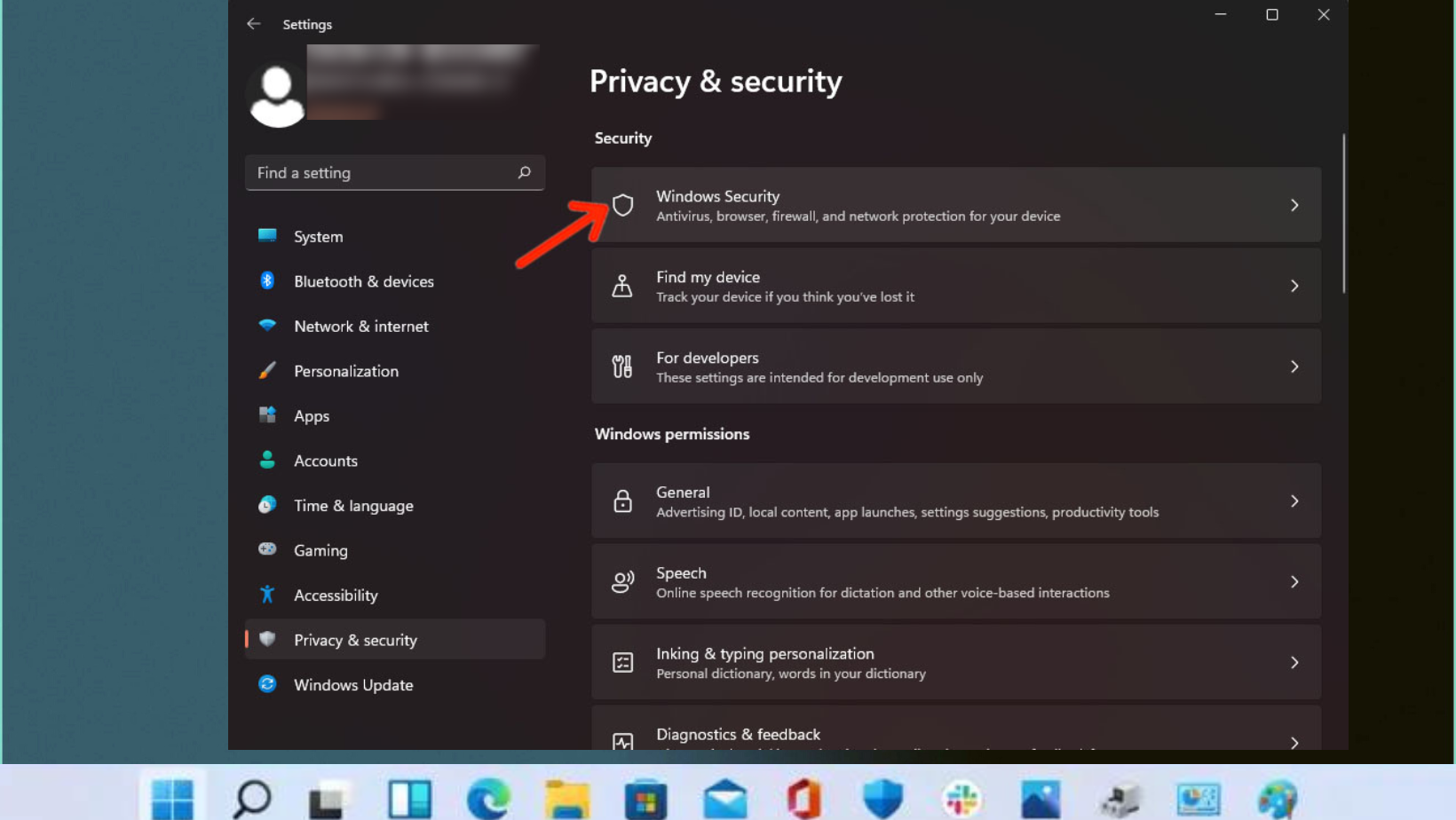This screenshot has height=820, width=1456.
Task: Expand the General permissions chevron
Action: (1294, 501)
